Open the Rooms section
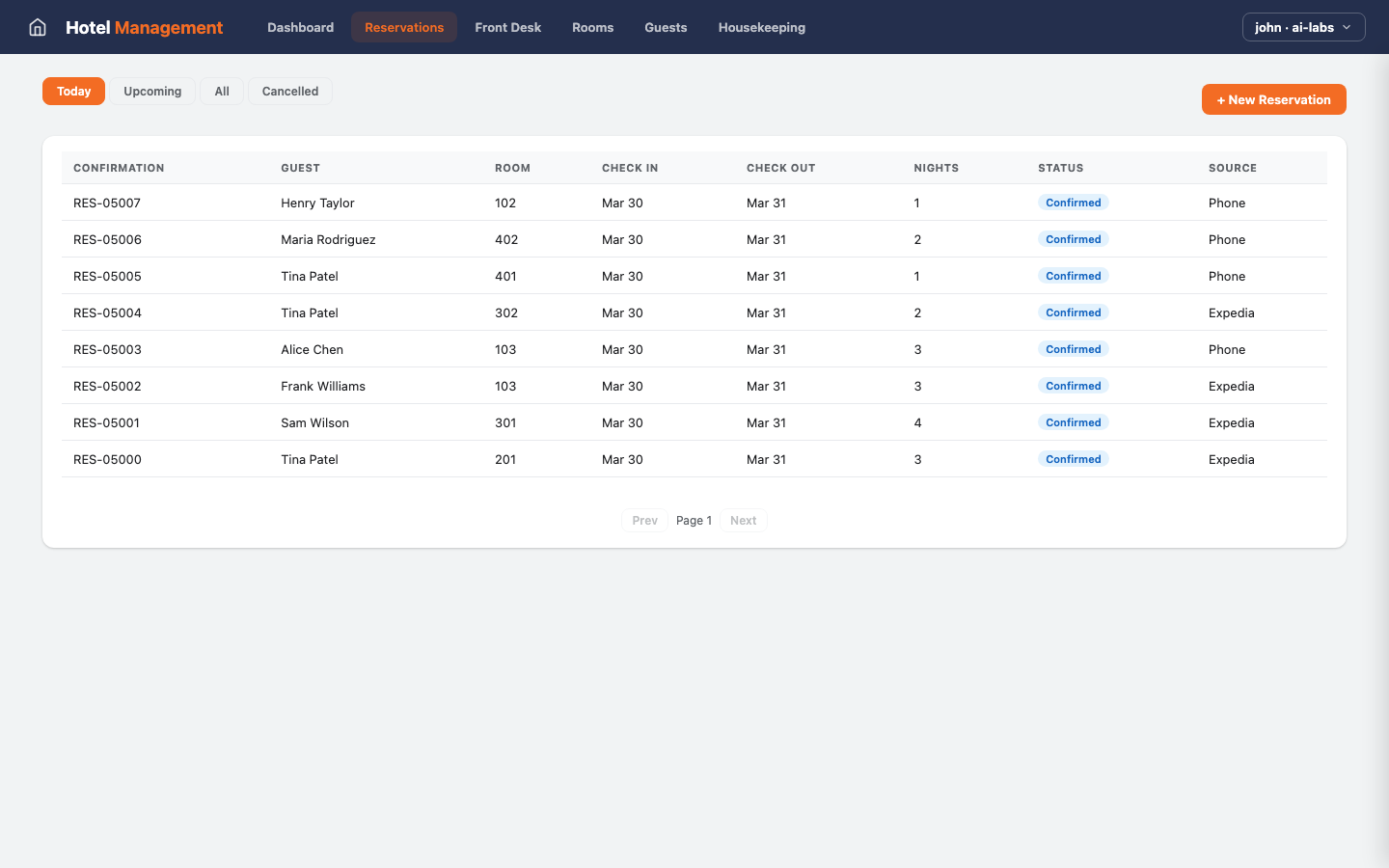This screenshot has height=868, width=1389. click(x=592, y=27)
